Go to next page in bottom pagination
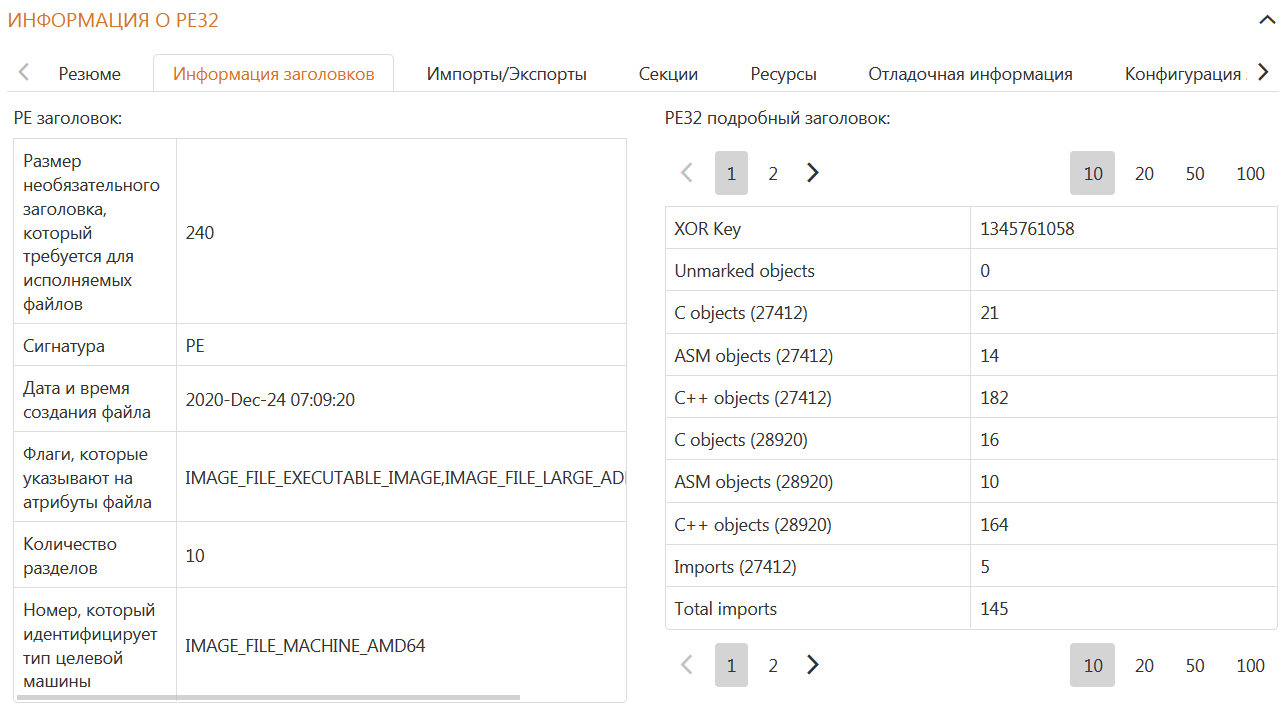The height and width of the screenshot is (709, 1286). (x=813, y=665)
